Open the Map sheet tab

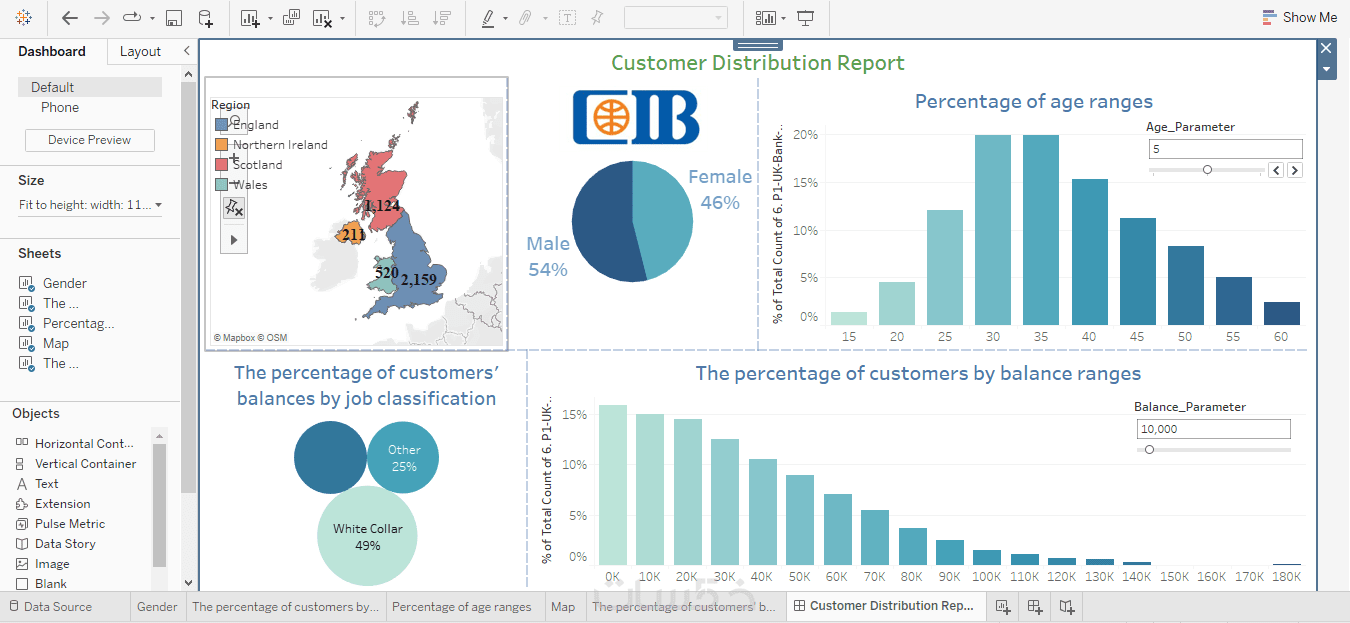click(563, 606)
